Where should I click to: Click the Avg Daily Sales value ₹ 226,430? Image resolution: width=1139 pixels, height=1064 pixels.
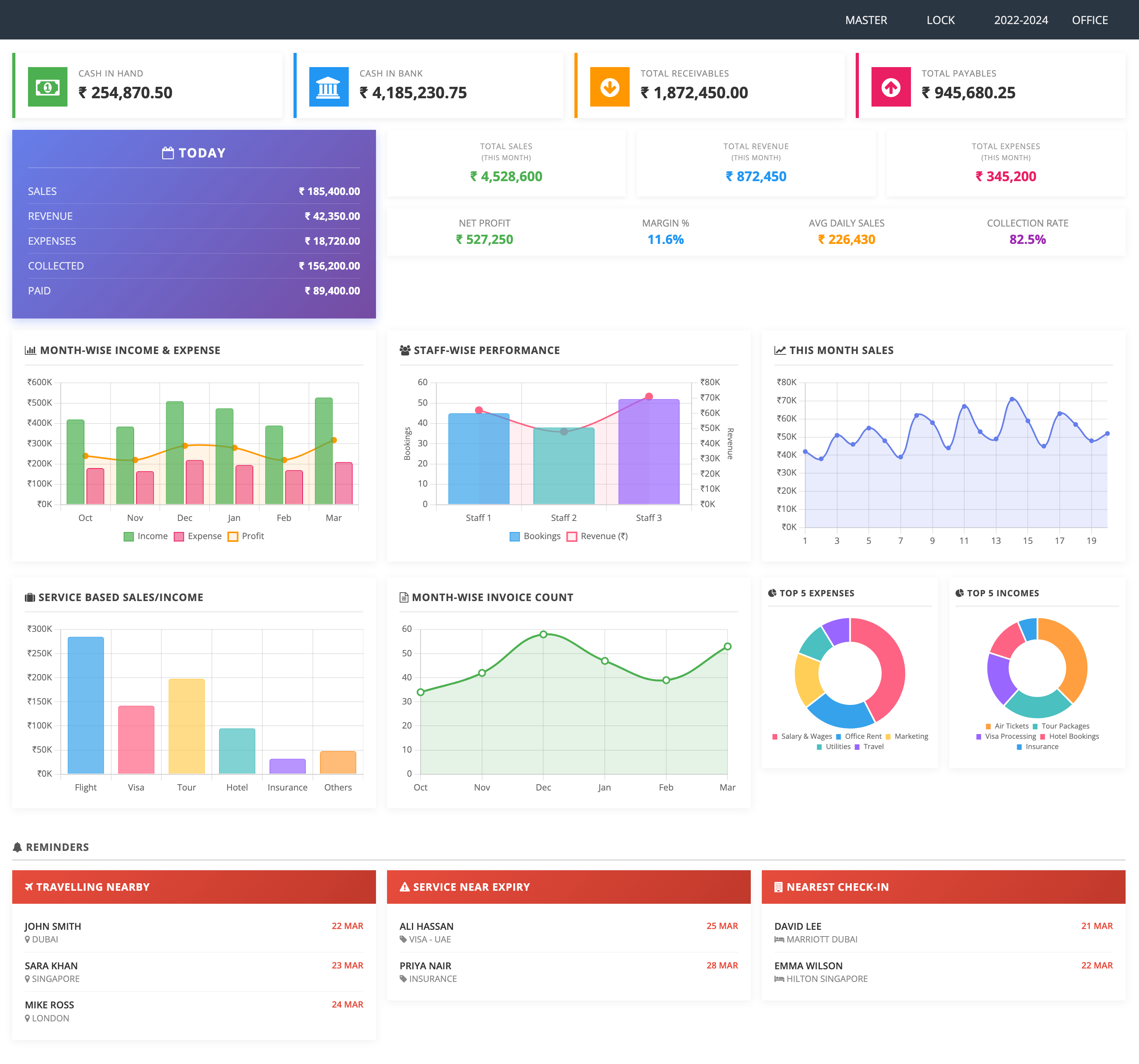tap(846, 240)
